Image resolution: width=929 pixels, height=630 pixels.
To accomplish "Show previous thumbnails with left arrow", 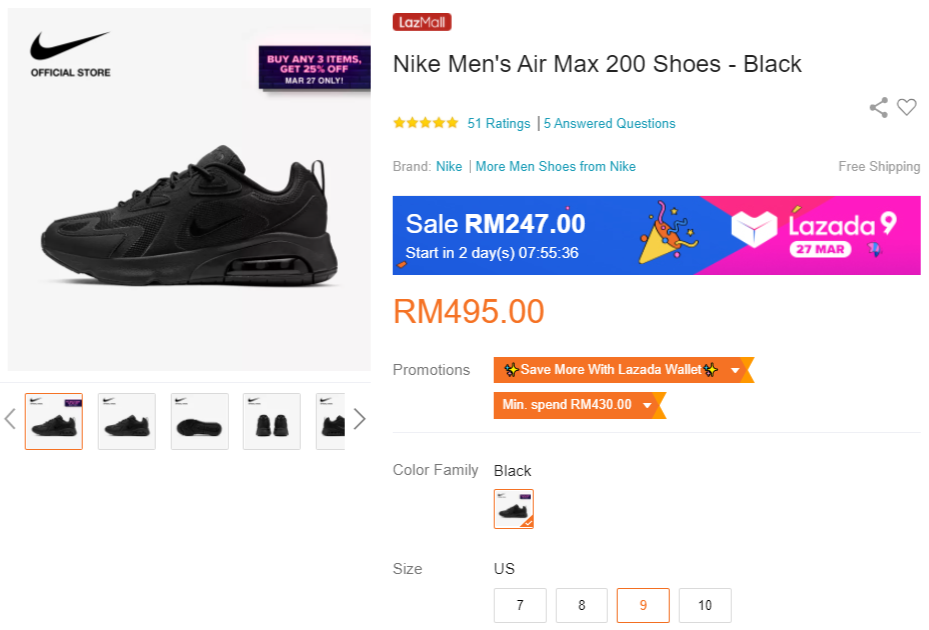I will 10,419.
